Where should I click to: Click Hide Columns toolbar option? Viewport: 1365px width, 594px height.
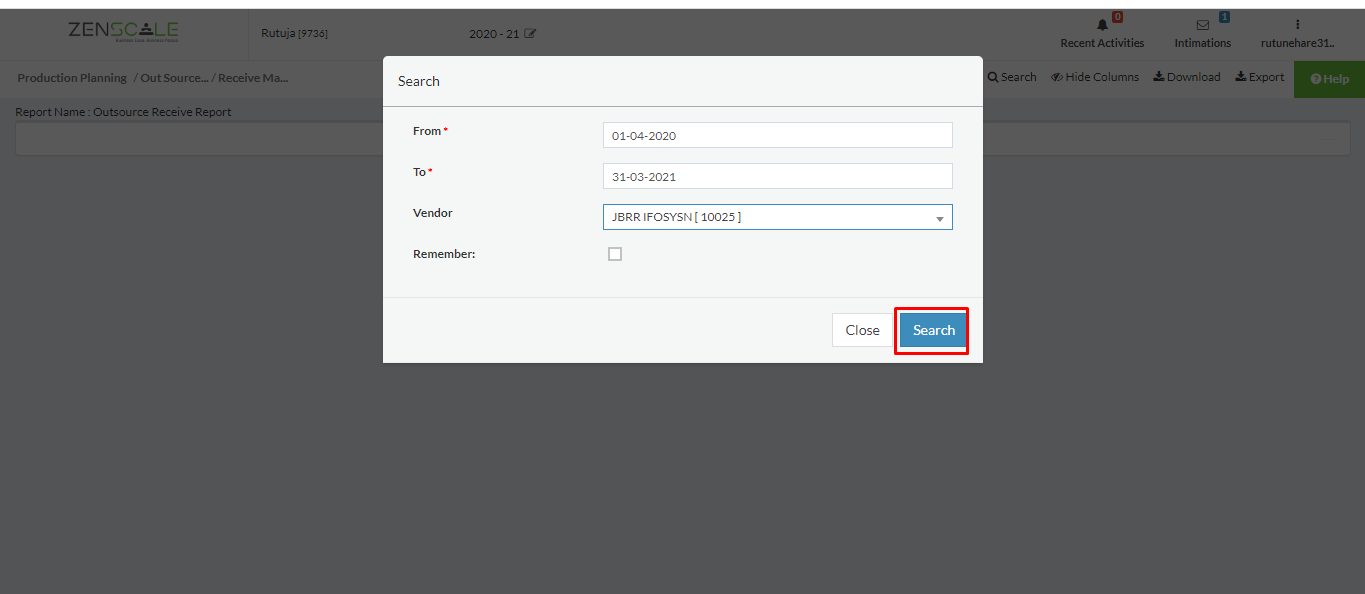1095,77
